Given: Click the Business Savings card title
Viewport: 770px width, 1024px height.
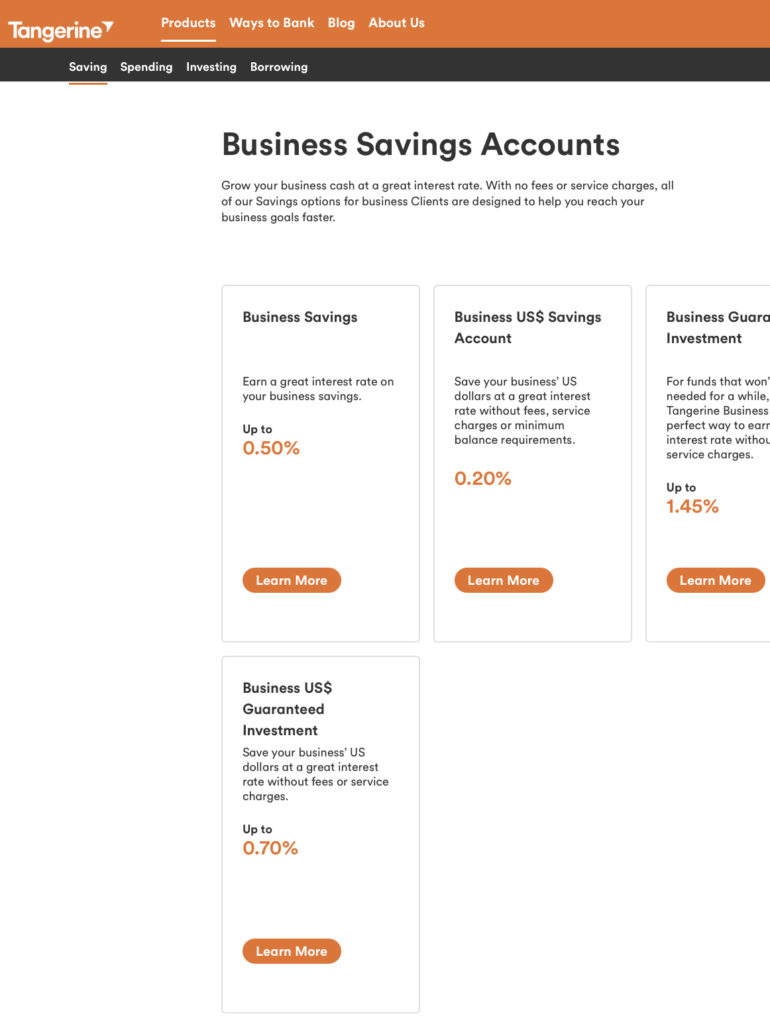Looking at the screenshot, I should tap(300, 317).
